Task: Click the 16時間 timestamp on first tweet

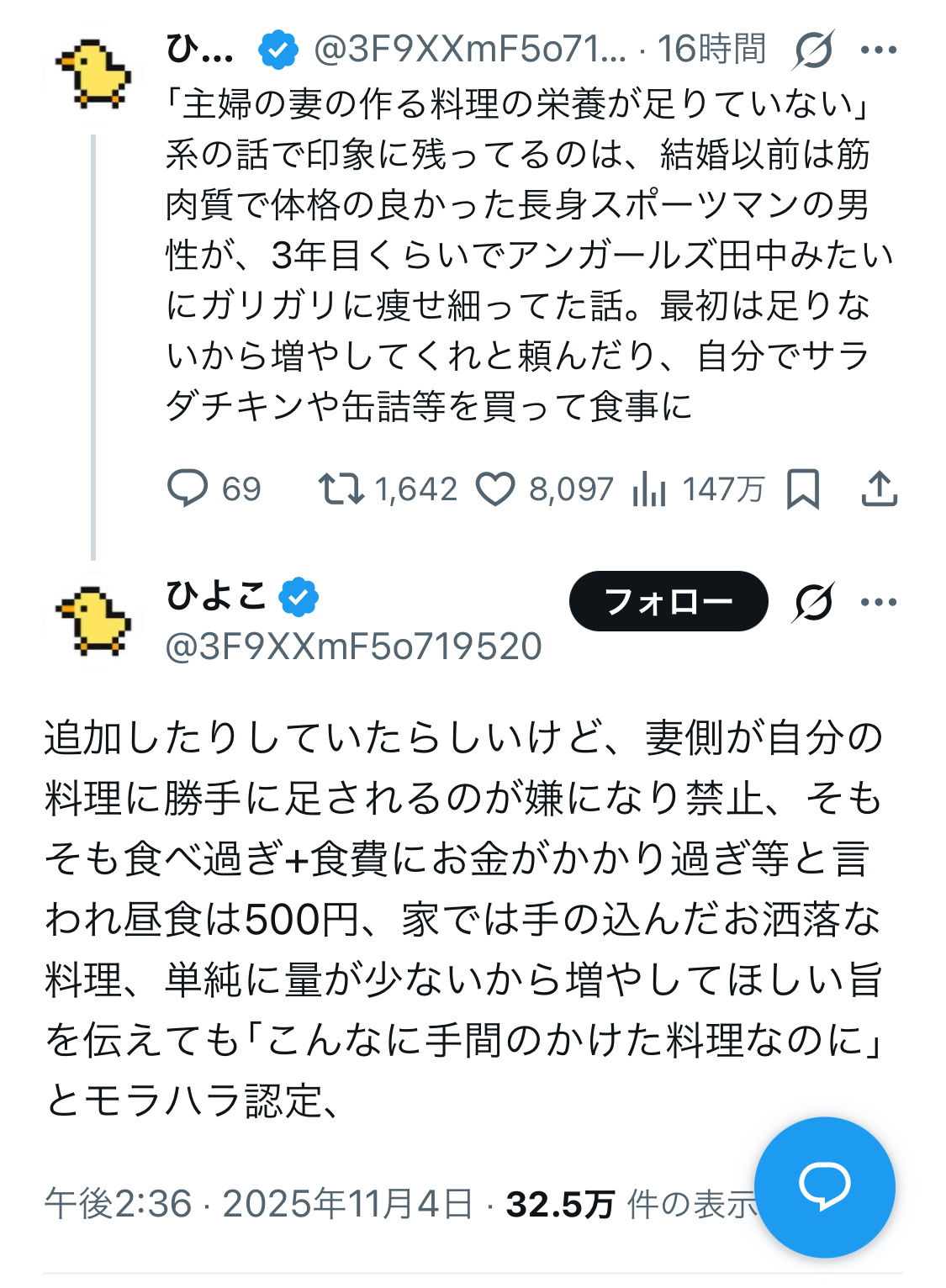Action: tap(711, 50)
